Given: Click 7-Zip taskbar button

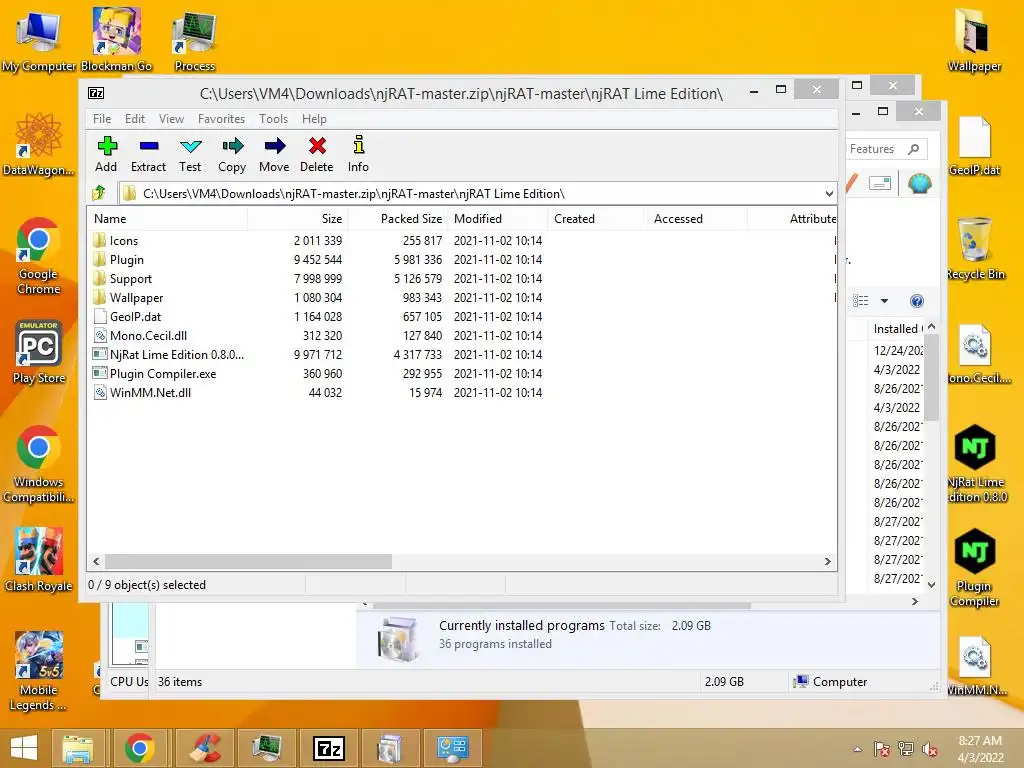Looking at the screenshot, I should pos(329,748).
